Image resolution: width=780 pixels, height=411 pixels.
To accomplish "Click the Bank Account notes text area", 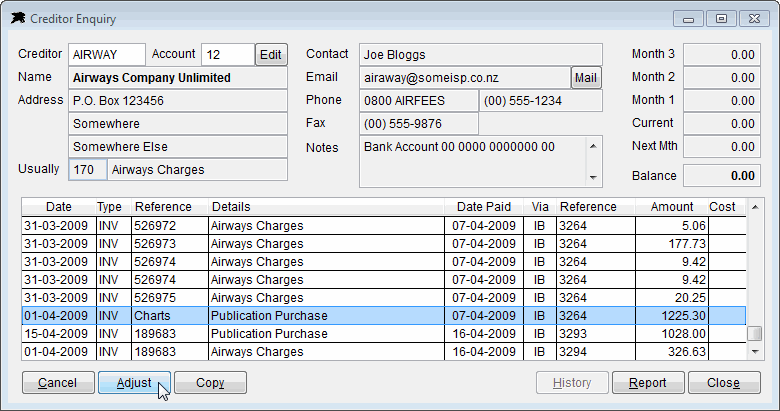I will pyautogui.click(x=473, y=162).
